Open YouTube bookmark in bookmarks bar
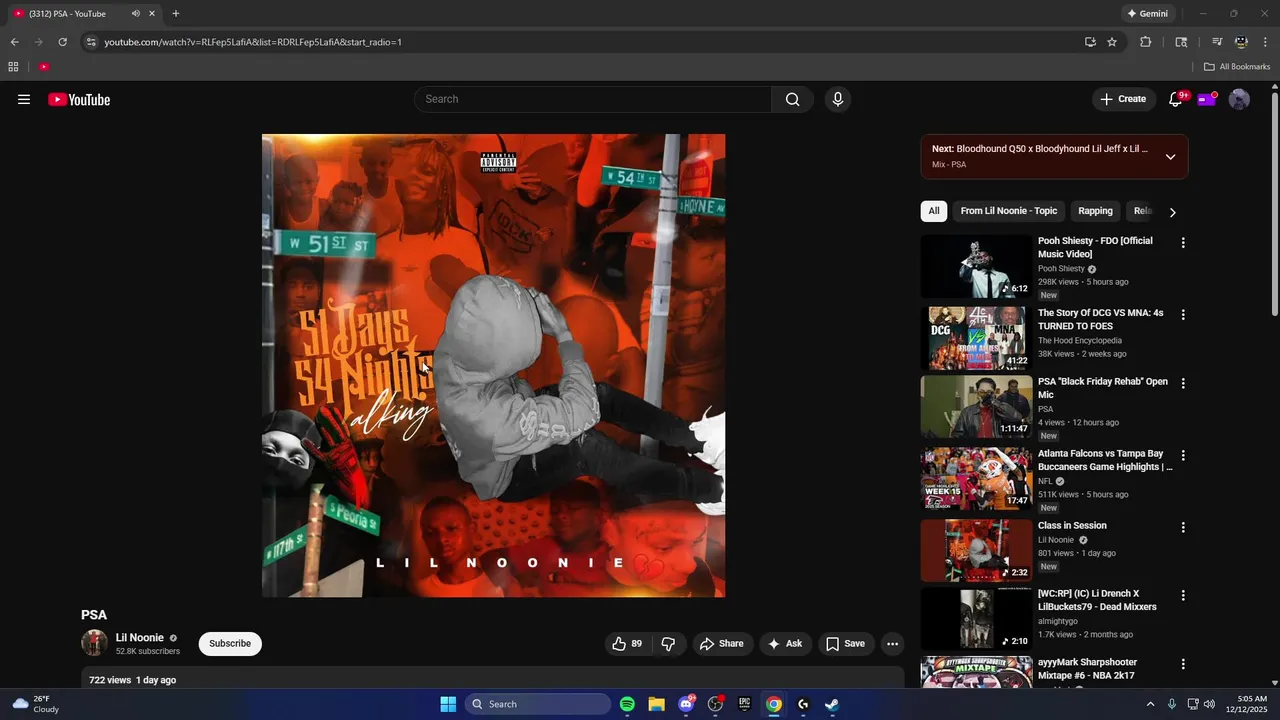This screenshot has width=1280, height=720. [x=44, y=67]
